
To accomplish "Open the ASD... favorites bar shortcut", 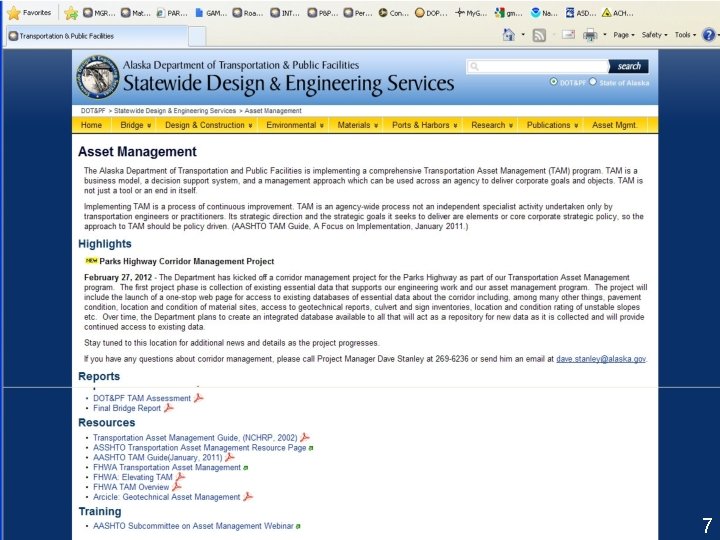I will pyautogui.click(x=580, y=13).
